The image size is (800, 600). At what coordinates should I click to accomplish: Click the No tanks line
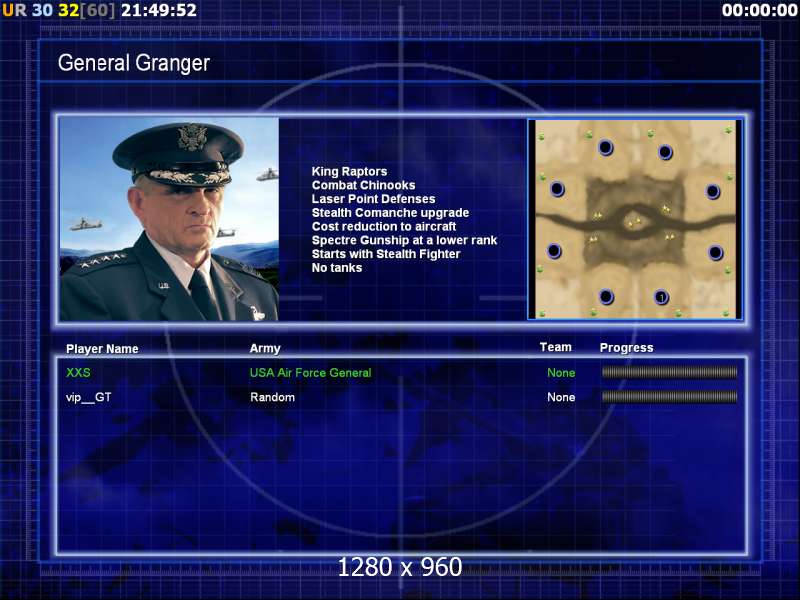click(x=337, y=268)
